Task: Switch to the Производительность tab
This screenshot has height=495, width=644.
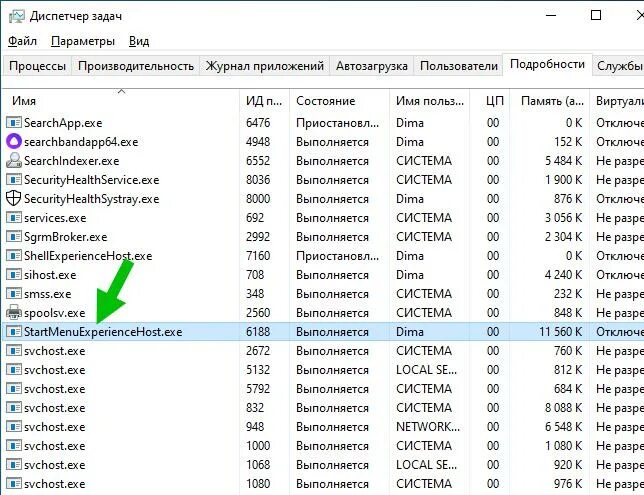Action: tap(136, 66)
